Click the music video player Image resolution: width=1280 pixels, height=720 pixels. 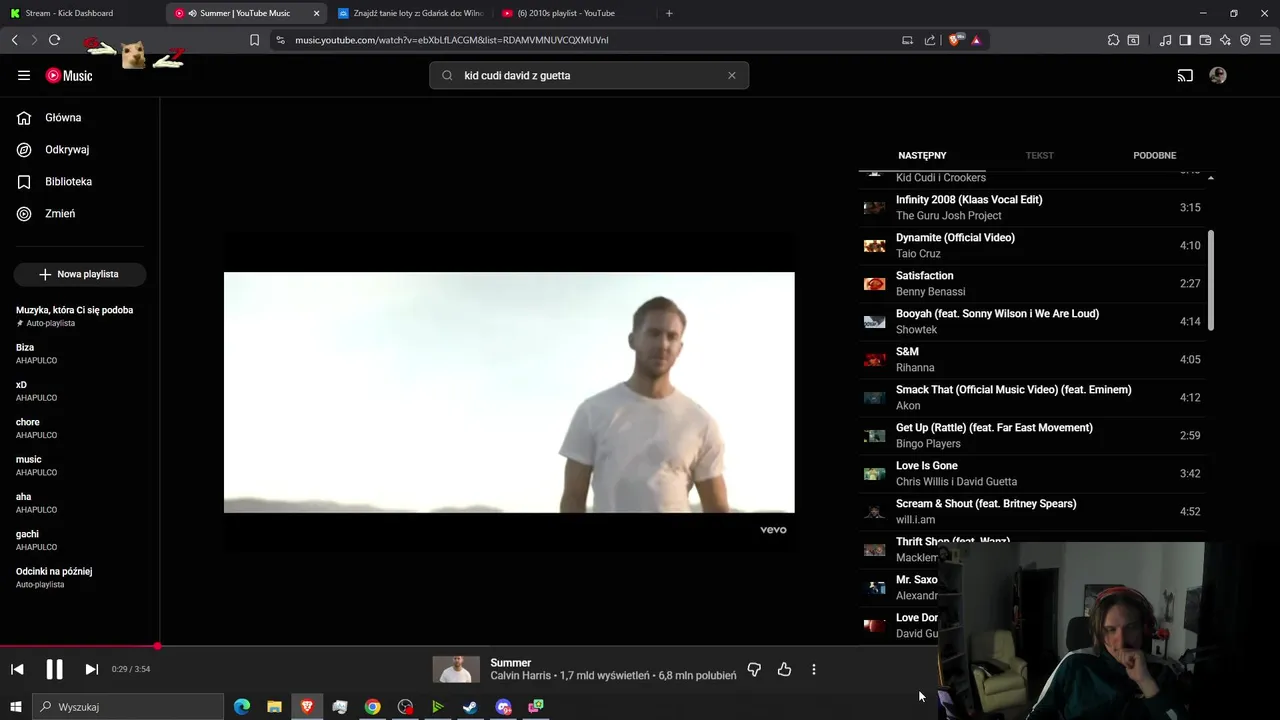tap(509, 392)
